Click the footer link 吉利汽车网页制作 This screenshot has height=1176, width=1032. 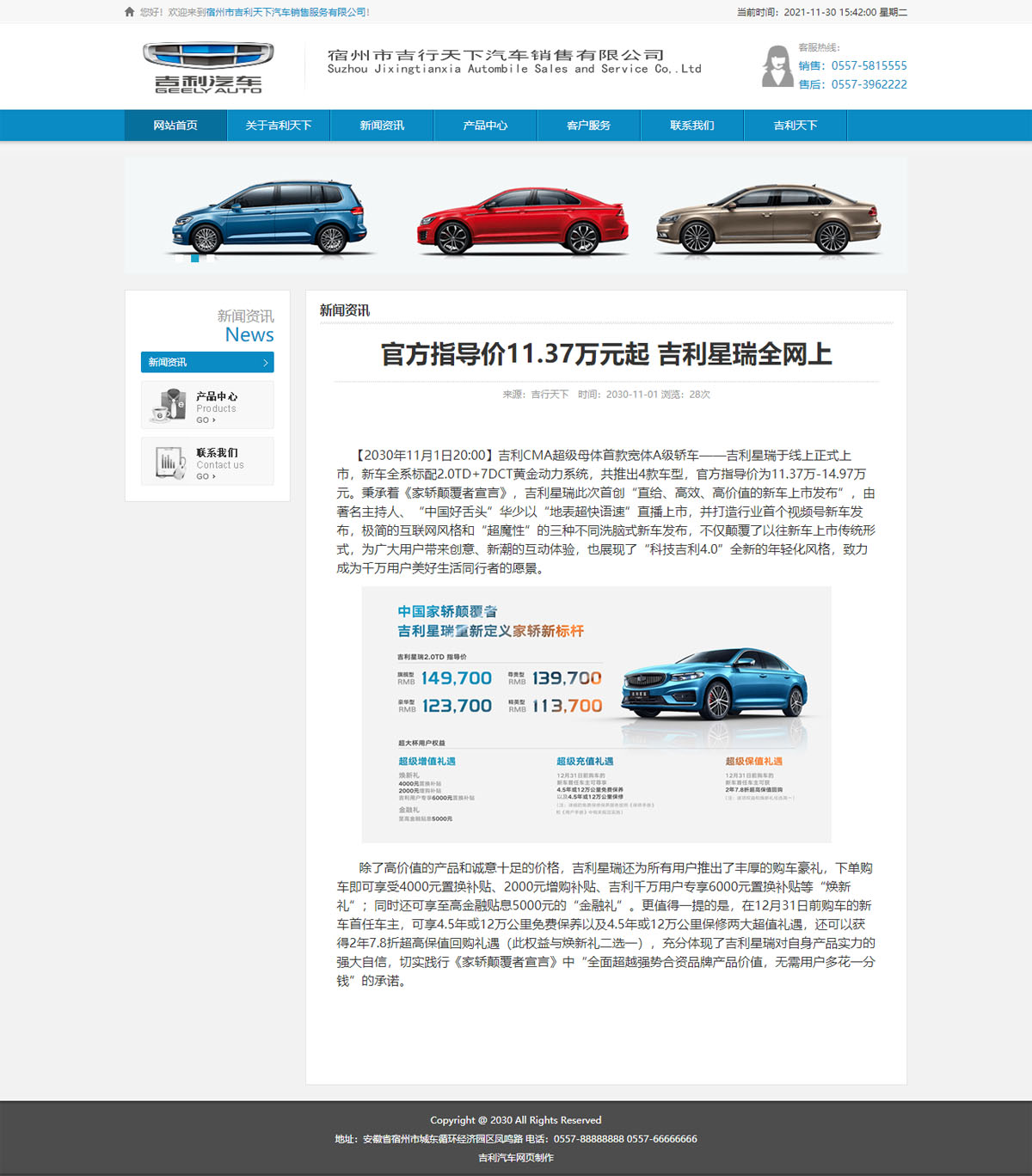516,1158
